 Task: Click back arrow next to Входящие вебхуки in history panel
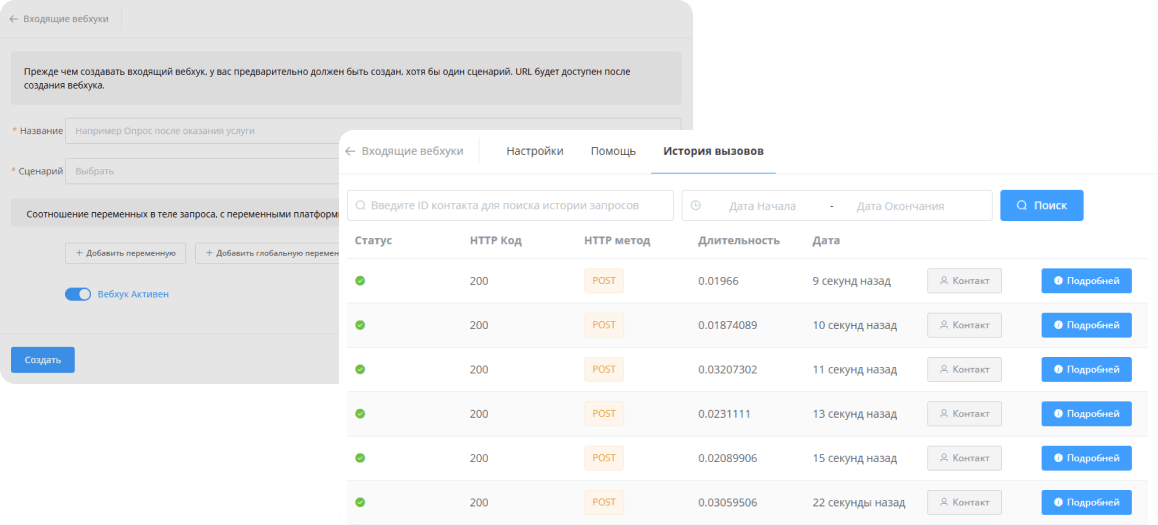pyautogui.click(x=350, y=152)
